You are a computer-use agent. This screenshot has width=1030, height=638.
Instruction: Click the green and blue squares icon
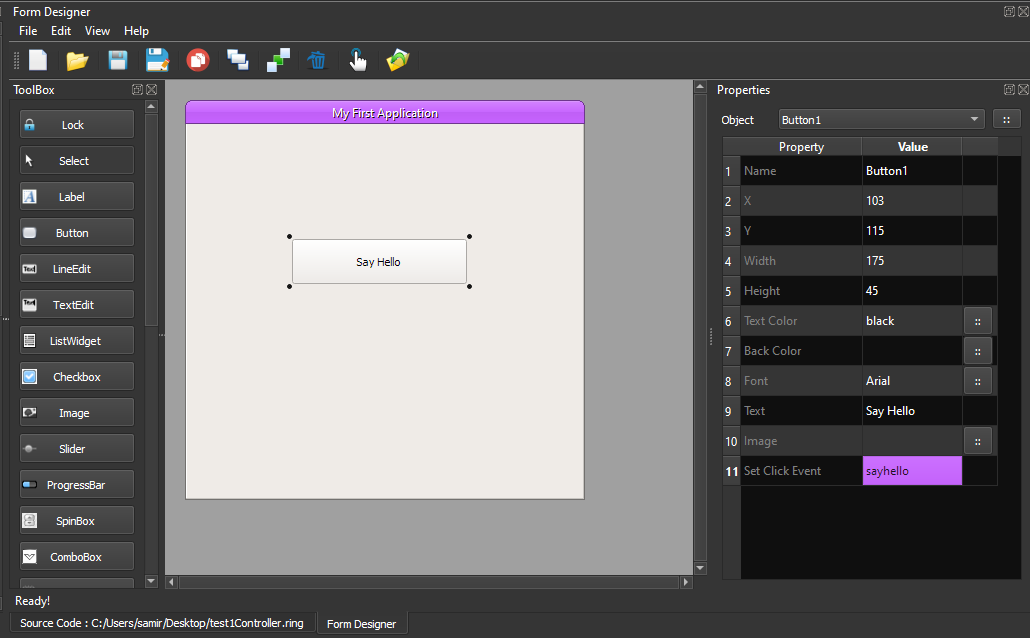[278, 60]
